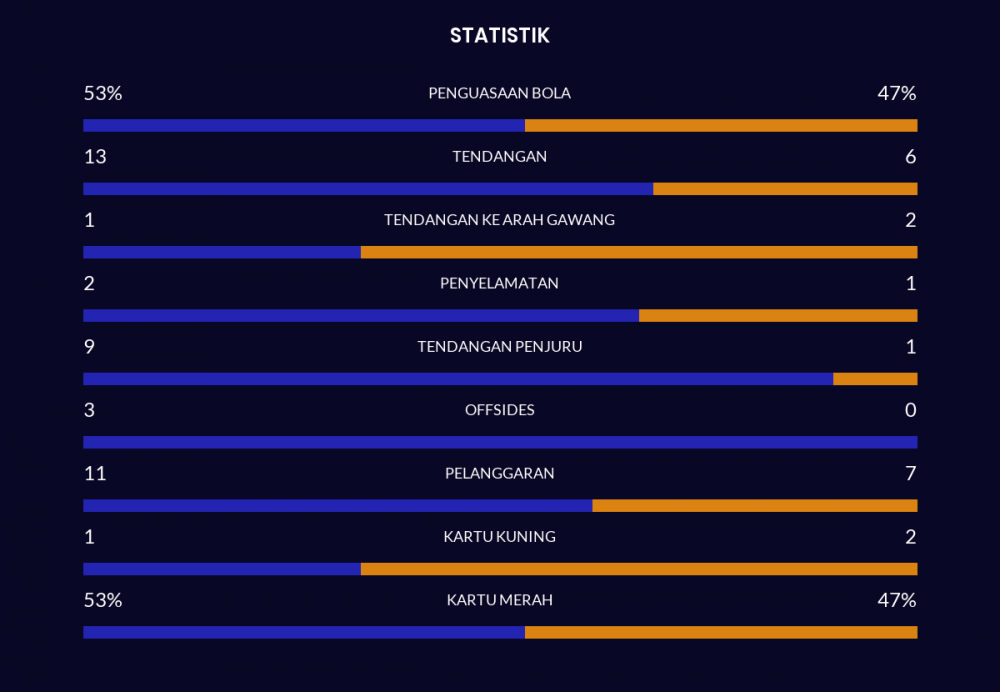Click the left value 9 for Tendangan Penjuru
The width and height of the screenshot is (1000, 692).
pos(89,347)
